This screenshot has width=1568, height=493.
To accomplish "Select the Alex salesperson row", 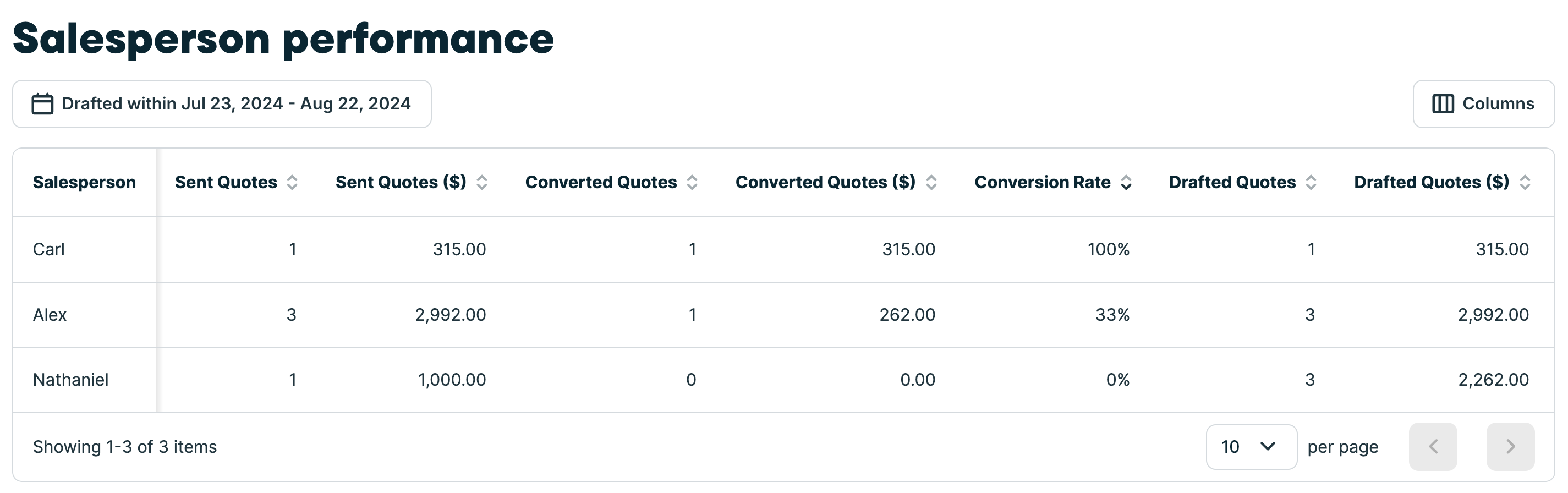I will (x=50, y=315).
